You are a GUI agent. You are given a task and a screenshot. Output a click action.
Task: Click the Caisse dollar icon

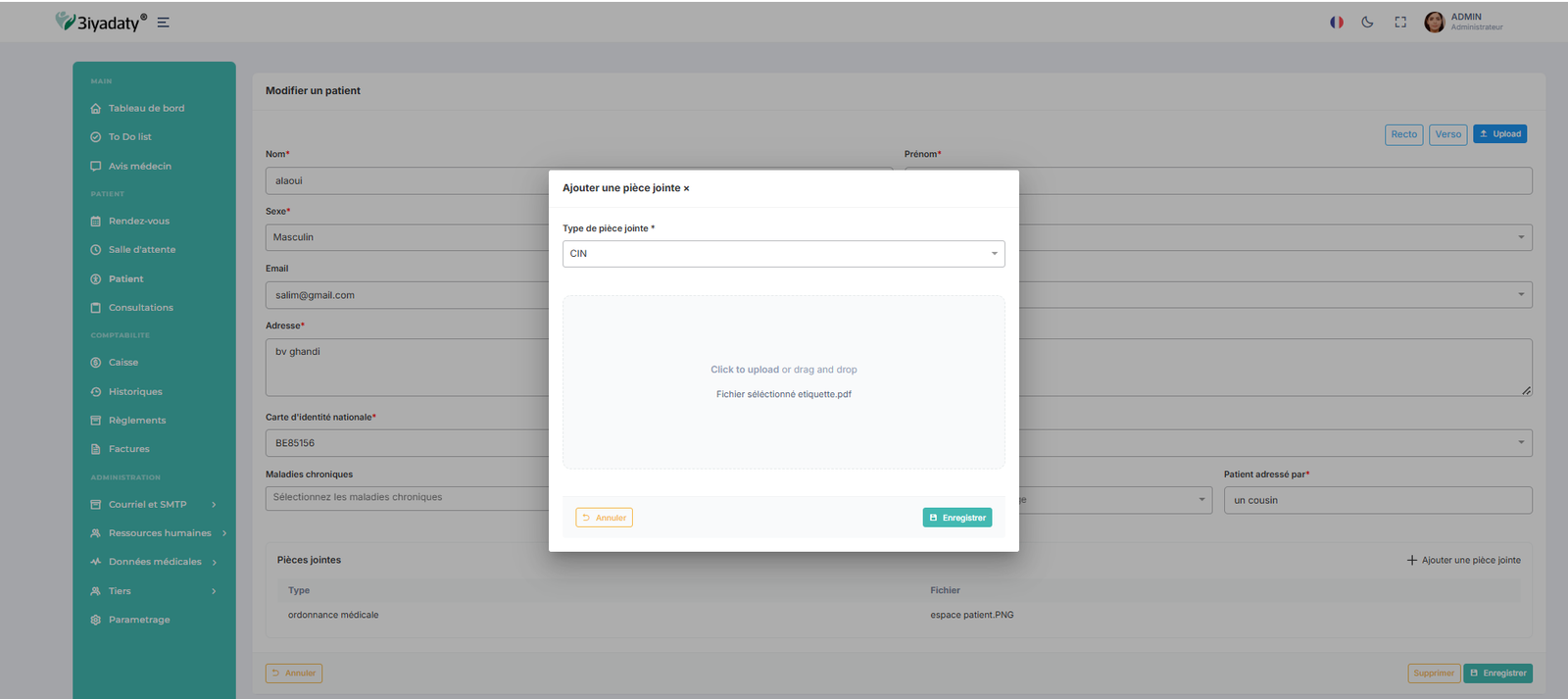coord(96,363)
